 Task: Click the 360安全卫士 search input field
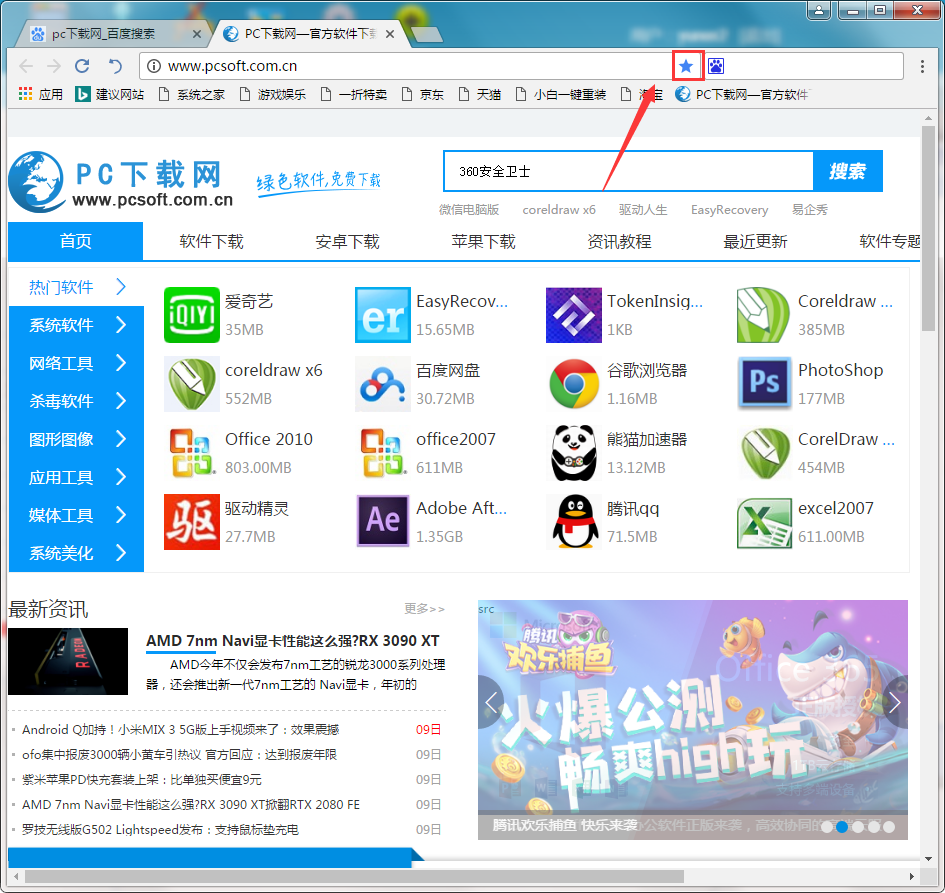(629, 171)
